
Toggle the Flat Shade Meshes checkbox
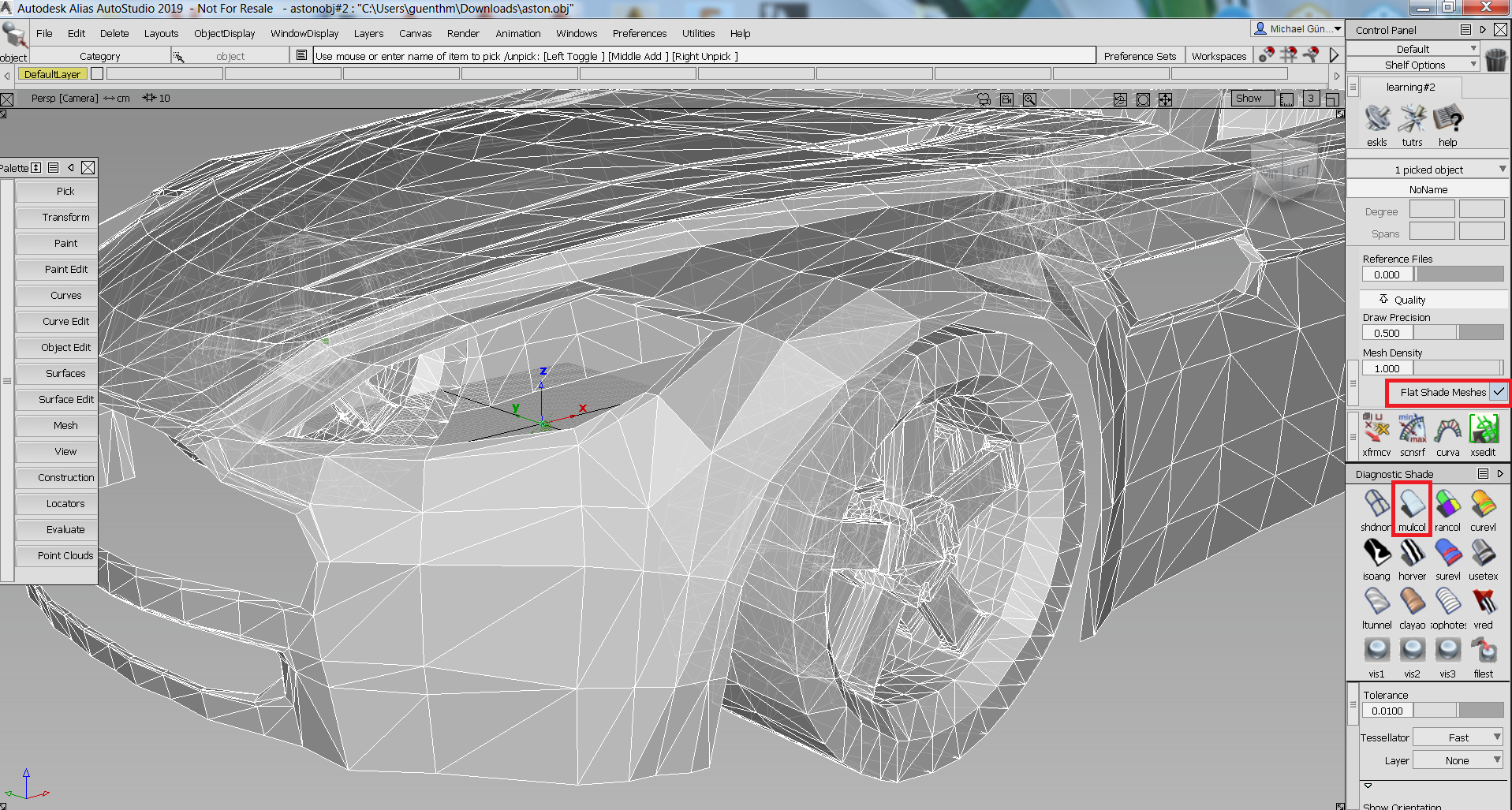pyautogui.click(x=1499, y=392)
